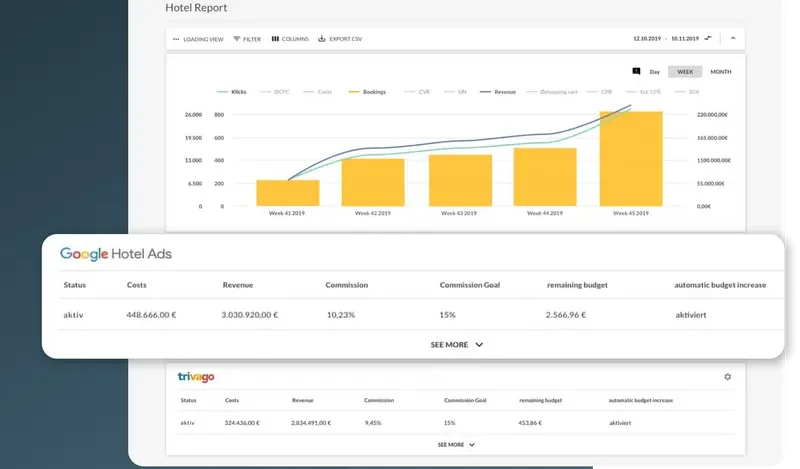
Task: Click trivago 324.436,00 € costs value
Action: pos(242,423)
